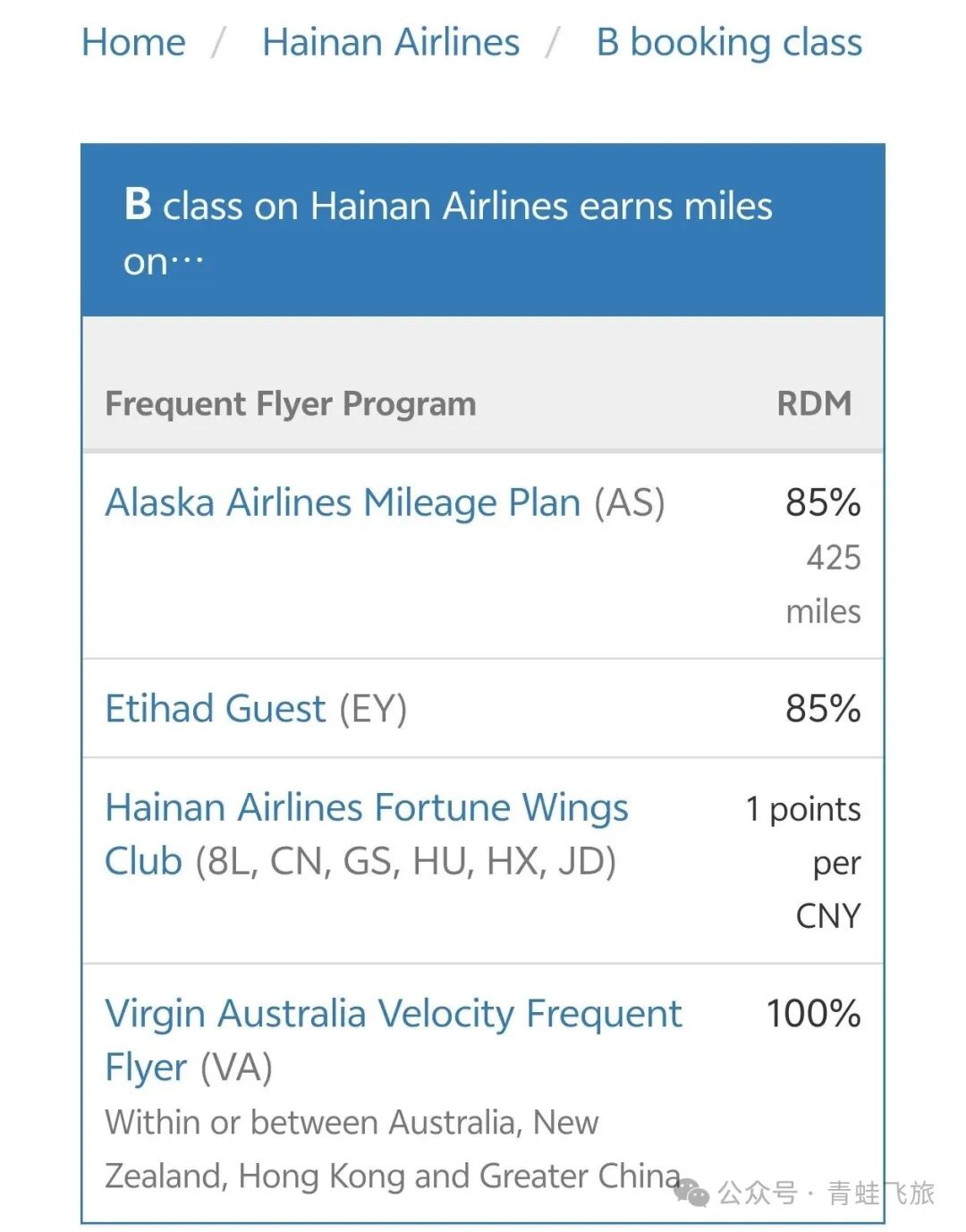Click the 公众号 · 青蛙飞旅 watermark text
This screenshot has height=1232, width=966.
pyautogui.click(x=826, y=1193)
